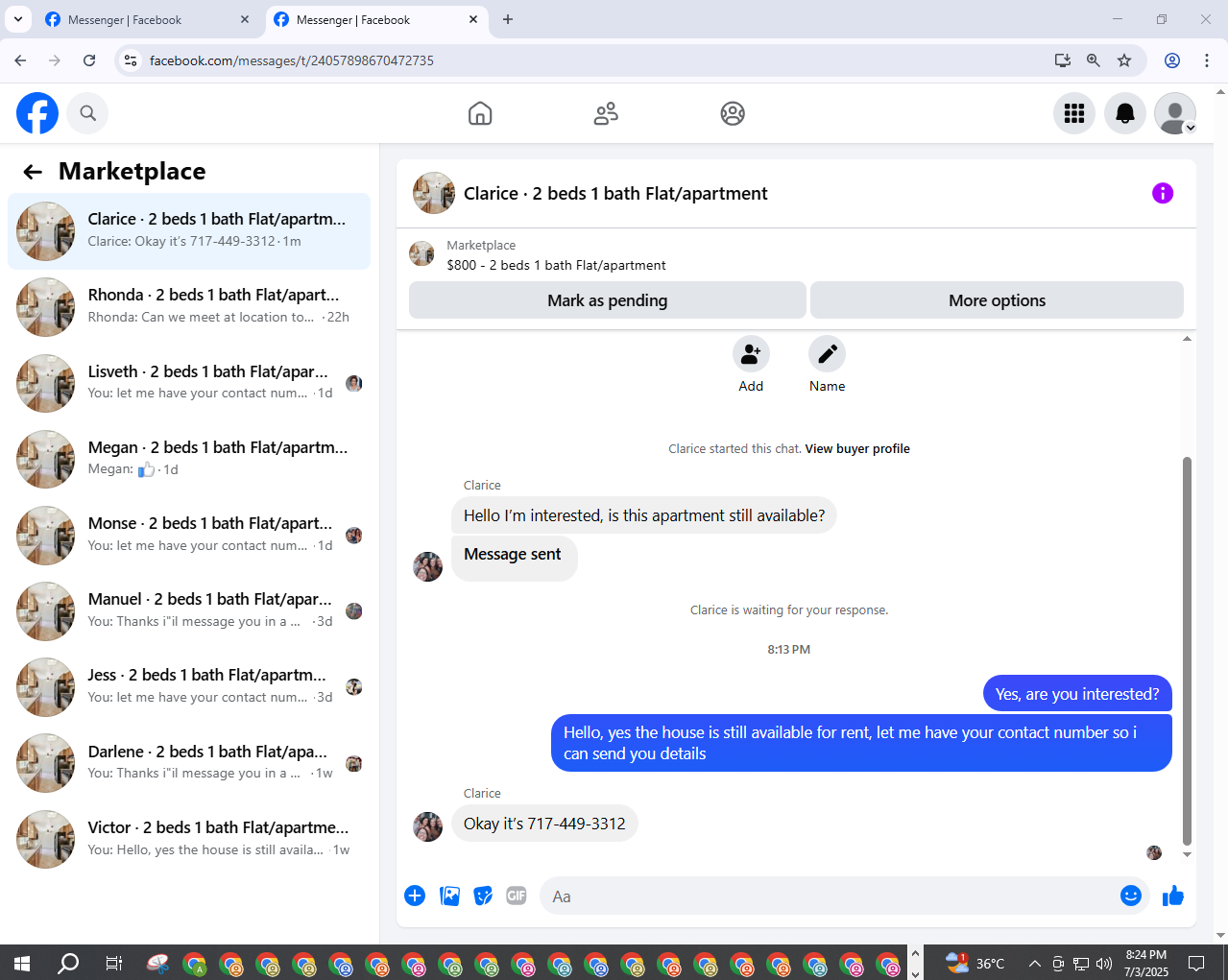The width and height of the screenshot is (1228, 980).
Task: Click the Facebook logo icon
Action: [x=37, y=113]
